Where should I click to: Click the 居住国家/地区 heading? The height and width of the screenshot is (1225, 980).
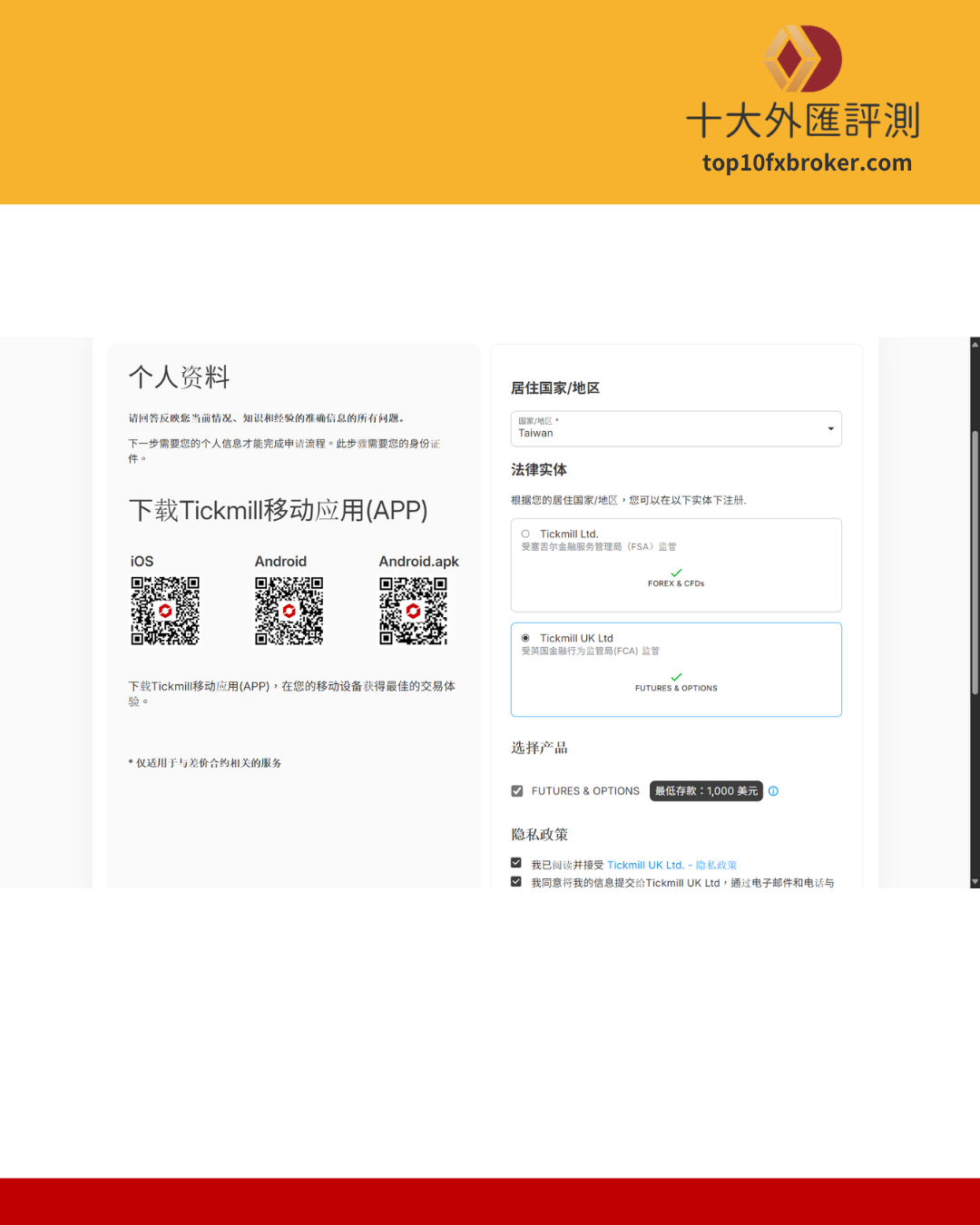[x=555, y=388]
